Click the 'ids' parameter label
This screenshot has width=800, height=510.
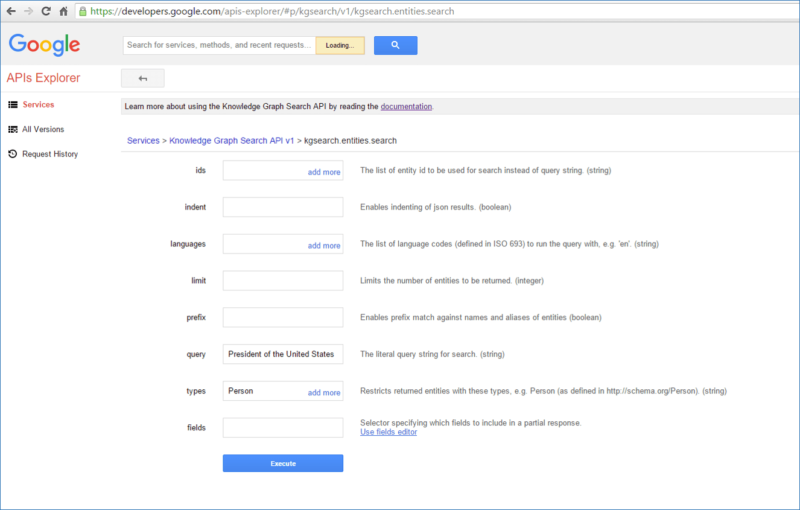click(x=201, y=170)
